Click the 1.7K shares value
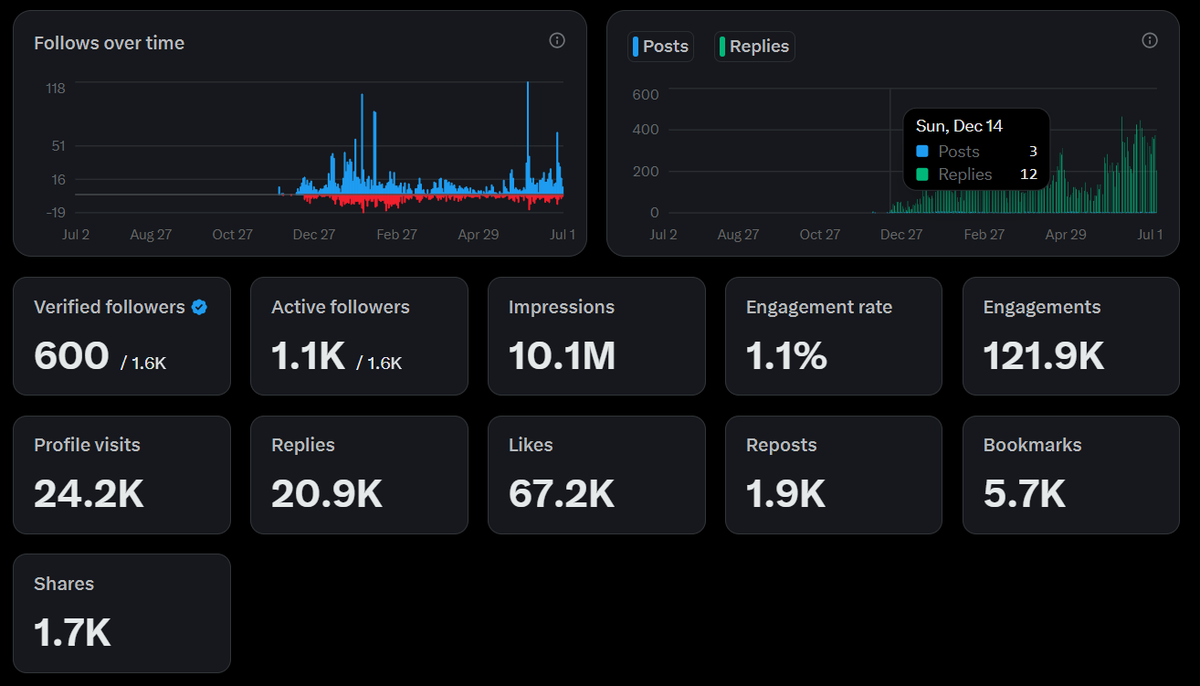Image resolution: width=1200 pixels, height=686 pixels. (x=72, y=632)
